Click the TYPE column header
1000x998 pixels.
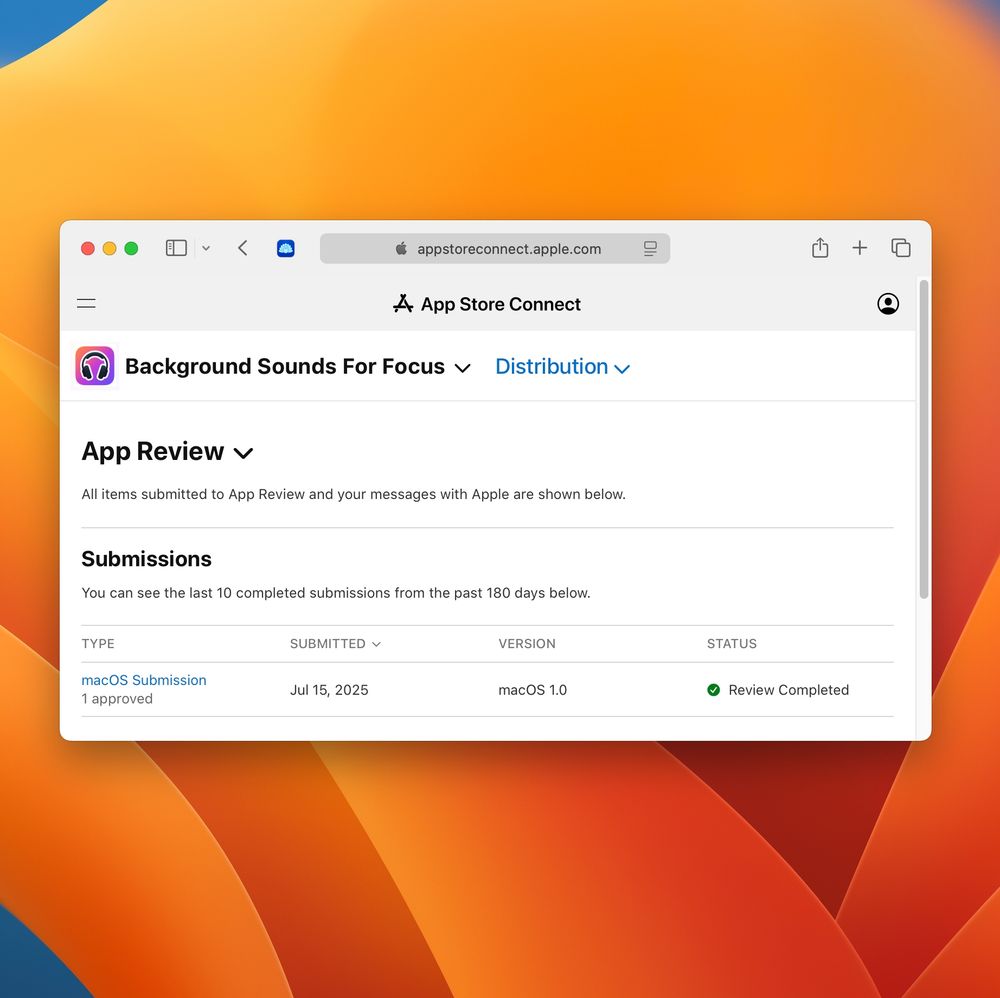[x=98, y=643]
